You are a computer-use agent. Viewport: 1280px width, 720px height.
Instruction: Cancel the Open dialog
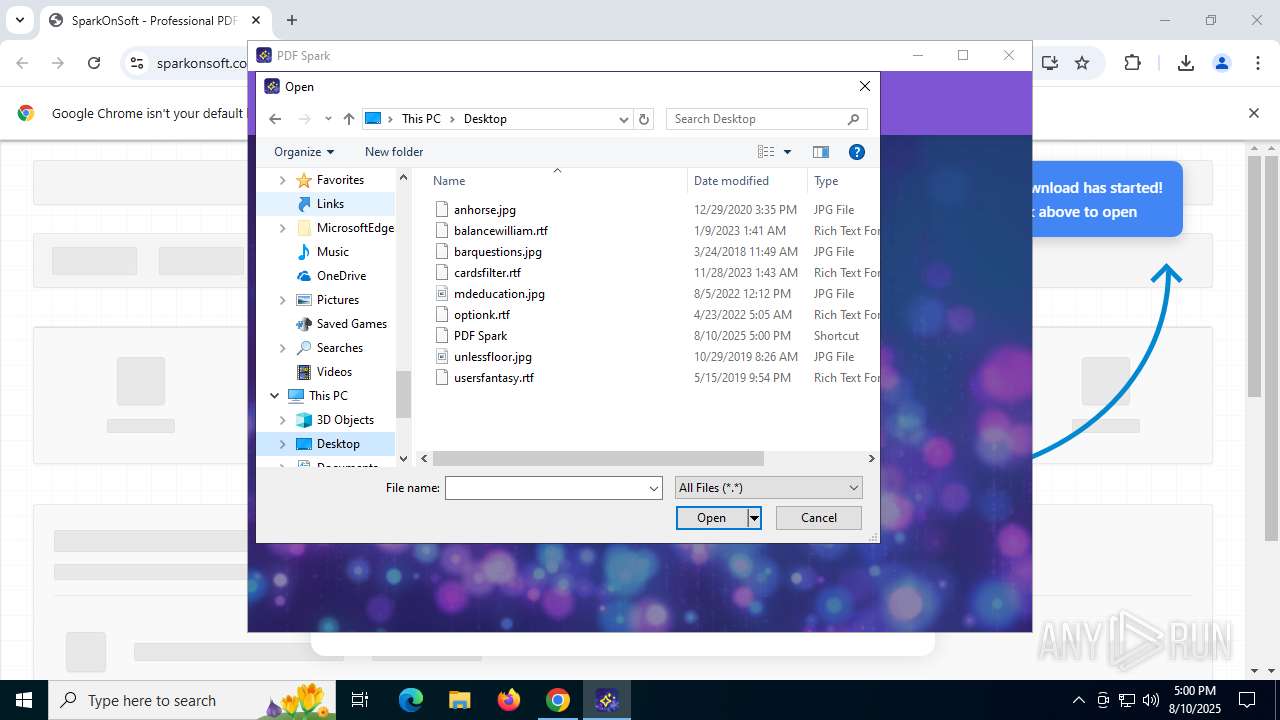click(x=819, y=518)
